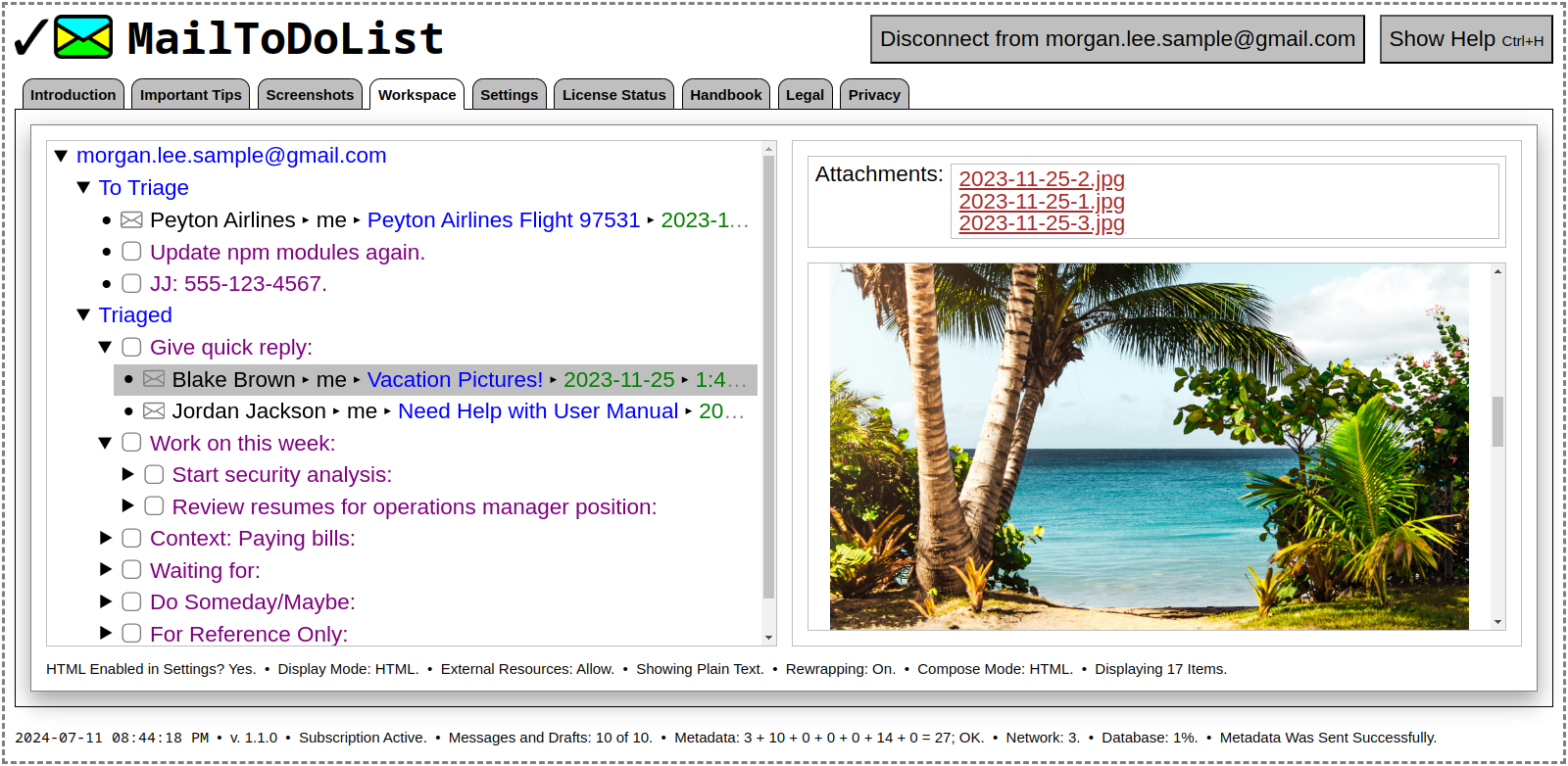Click the envelope icon beside Jordan Jackson

pyautogui.click(x=154, y=411)
